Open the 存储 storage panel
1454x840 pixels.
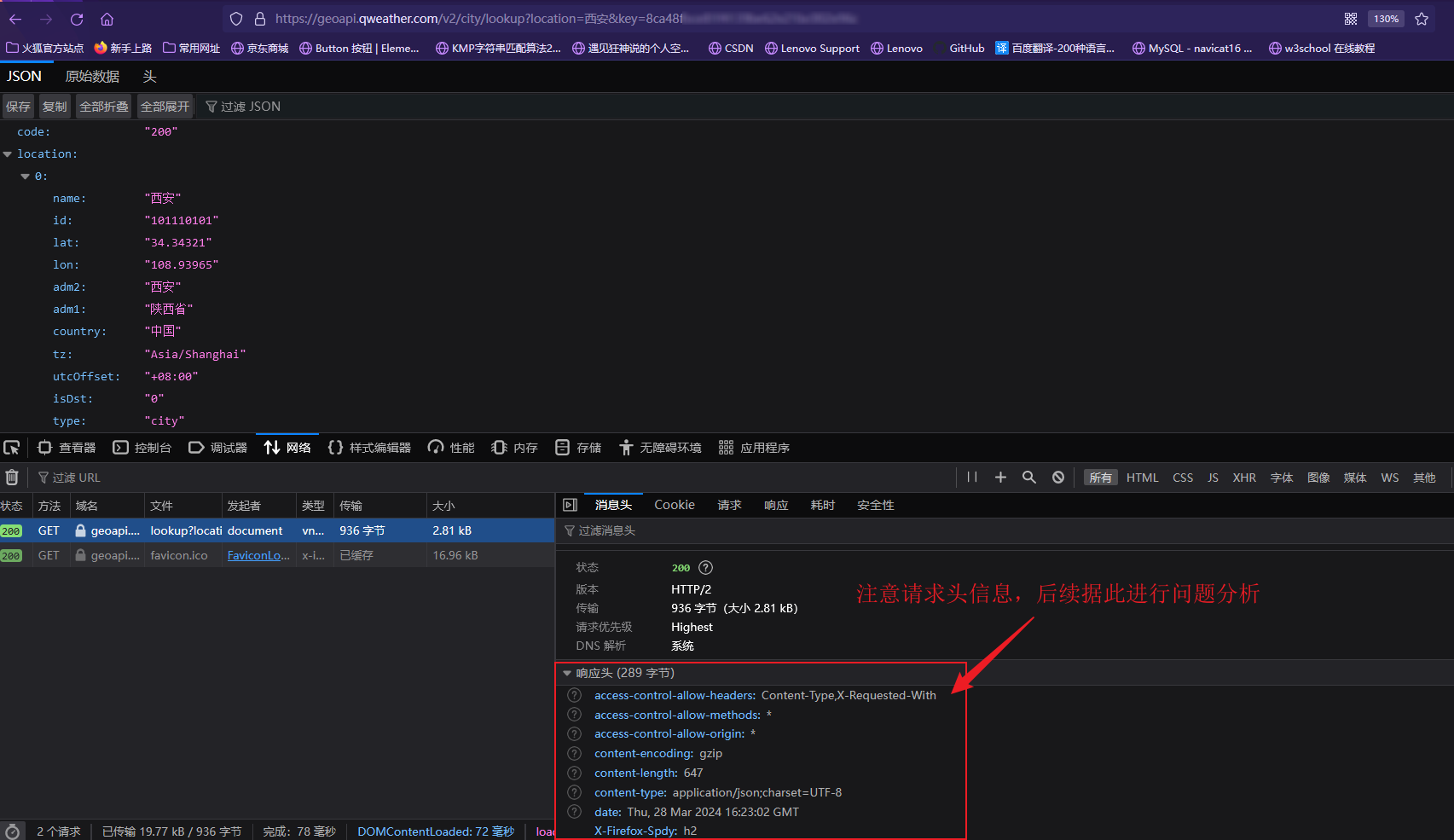[578, 448]
